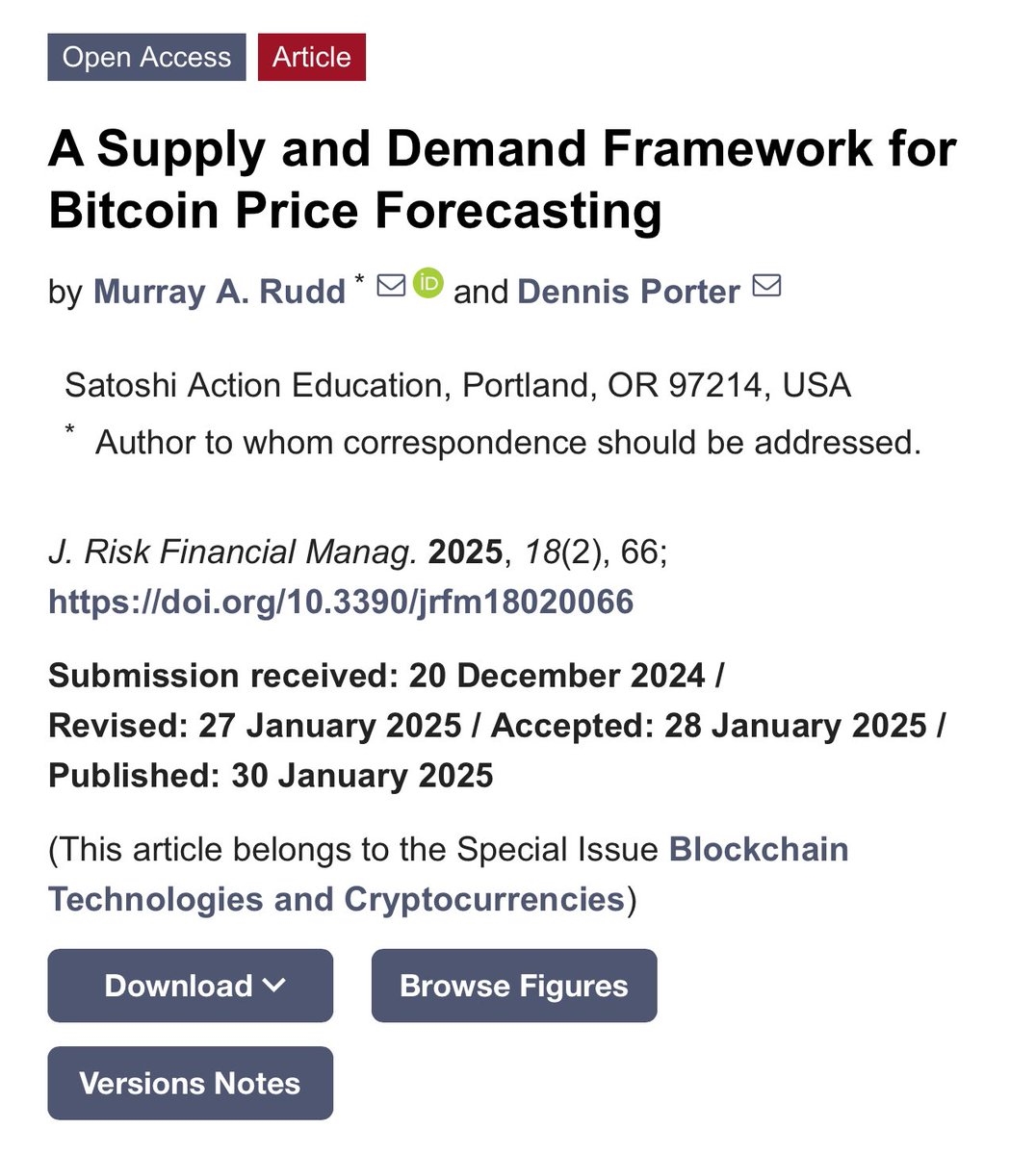Open Murray A. Rudd author link
The width and height of the screenshot is (1036, 1155).
(x=220, y=291)
